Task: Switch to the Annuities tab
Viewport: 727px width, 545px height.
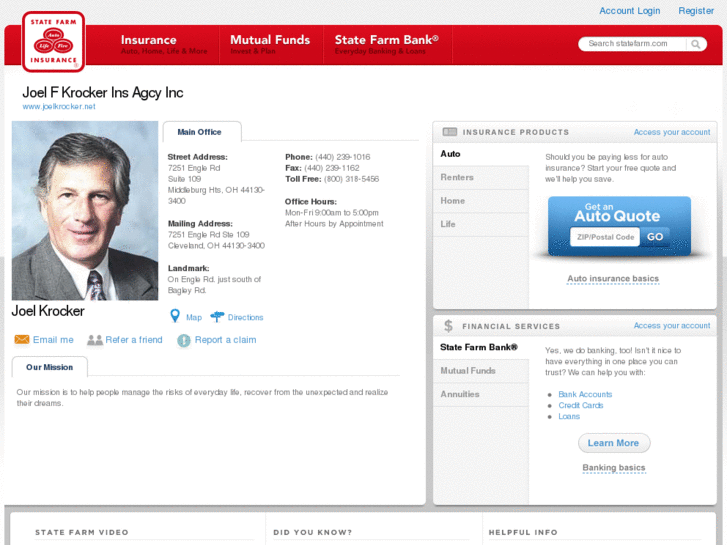Action: (481, 394)
